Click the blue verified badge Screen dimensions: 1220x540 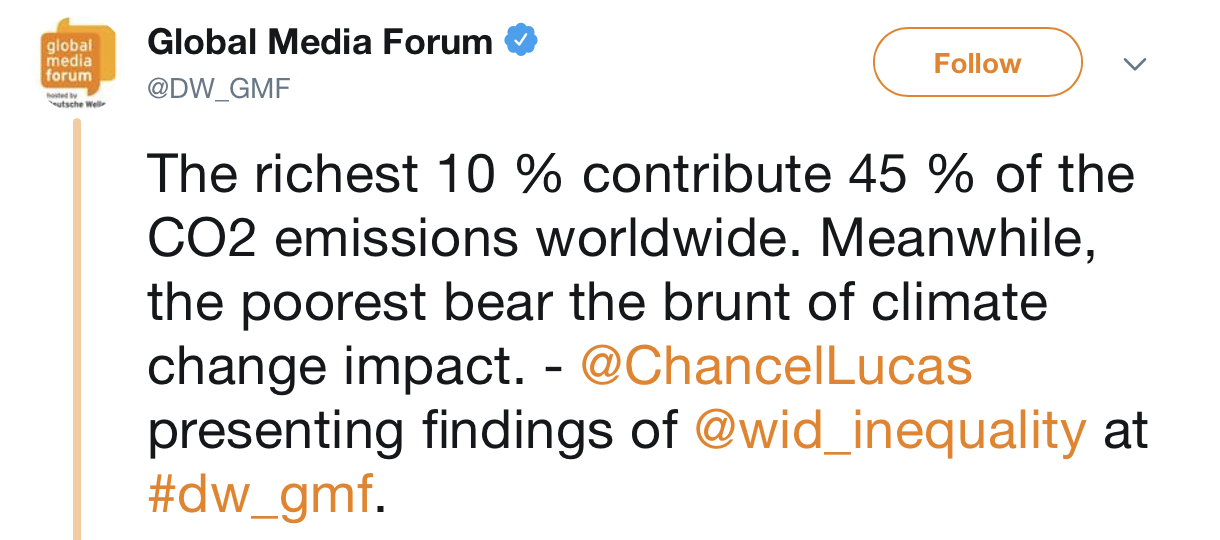click(521, 42)
